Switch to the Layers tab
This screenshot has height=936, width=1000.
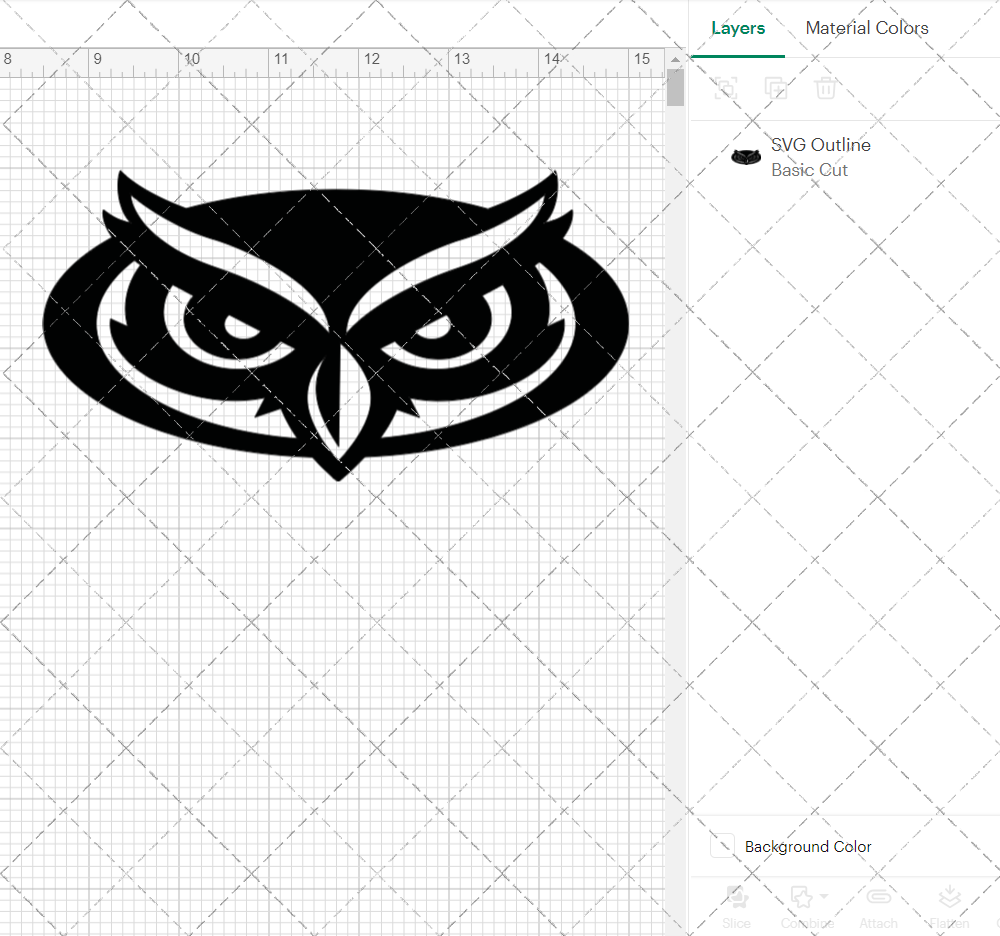738,28
